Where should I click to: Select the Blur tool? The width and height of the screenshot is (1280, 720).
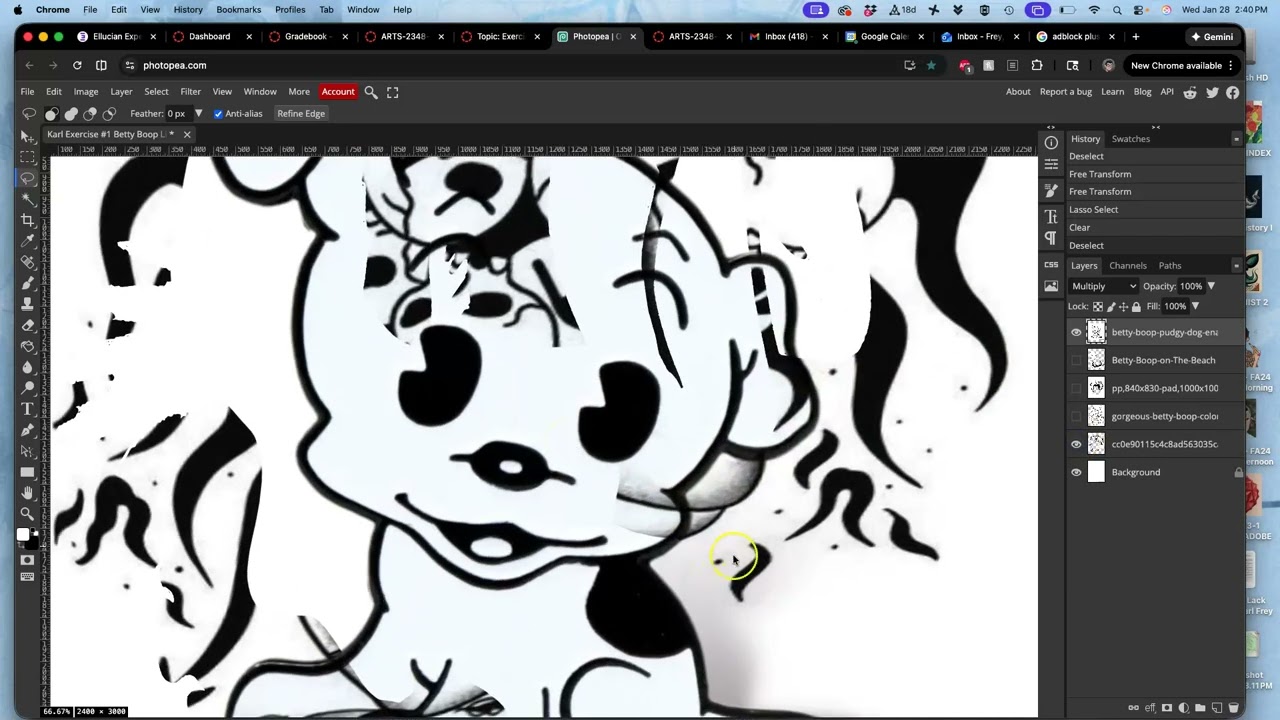(28, 367)
